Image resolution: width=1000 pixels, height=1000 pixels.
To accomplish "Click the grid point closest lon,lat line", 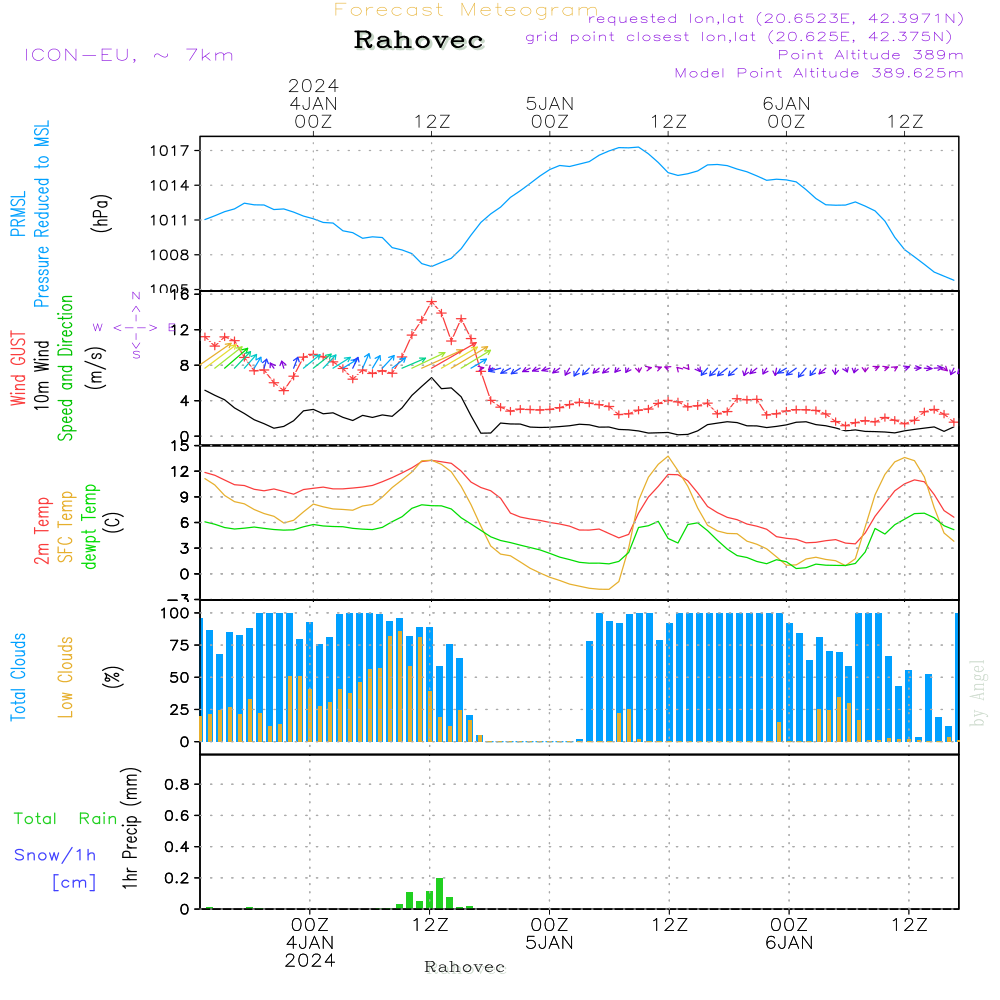I will click(739, 36).
